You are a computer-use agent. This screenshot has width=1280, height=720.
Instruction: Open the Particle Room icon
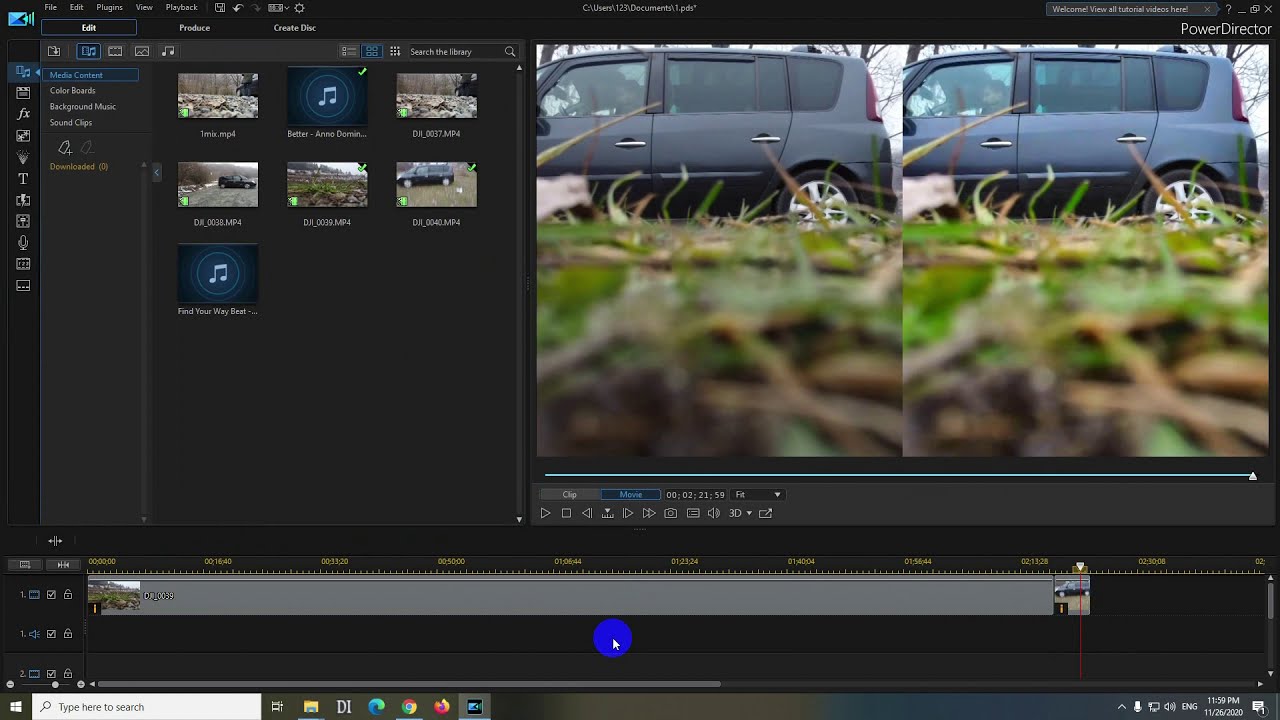(23, 157)
